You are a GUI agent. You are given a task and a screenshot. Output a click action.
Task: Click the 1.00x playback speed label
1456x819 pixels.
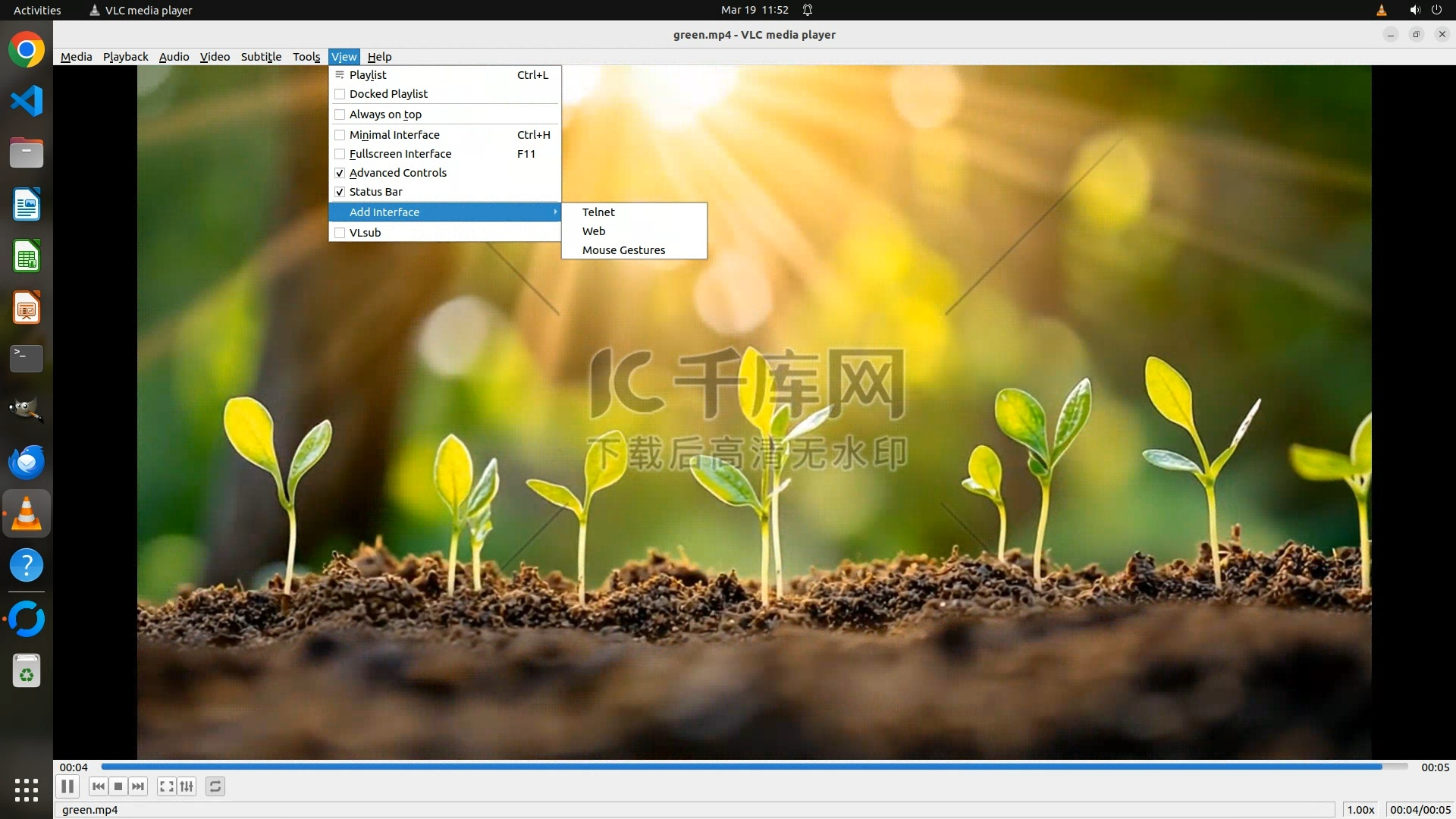pos(1360,810)
